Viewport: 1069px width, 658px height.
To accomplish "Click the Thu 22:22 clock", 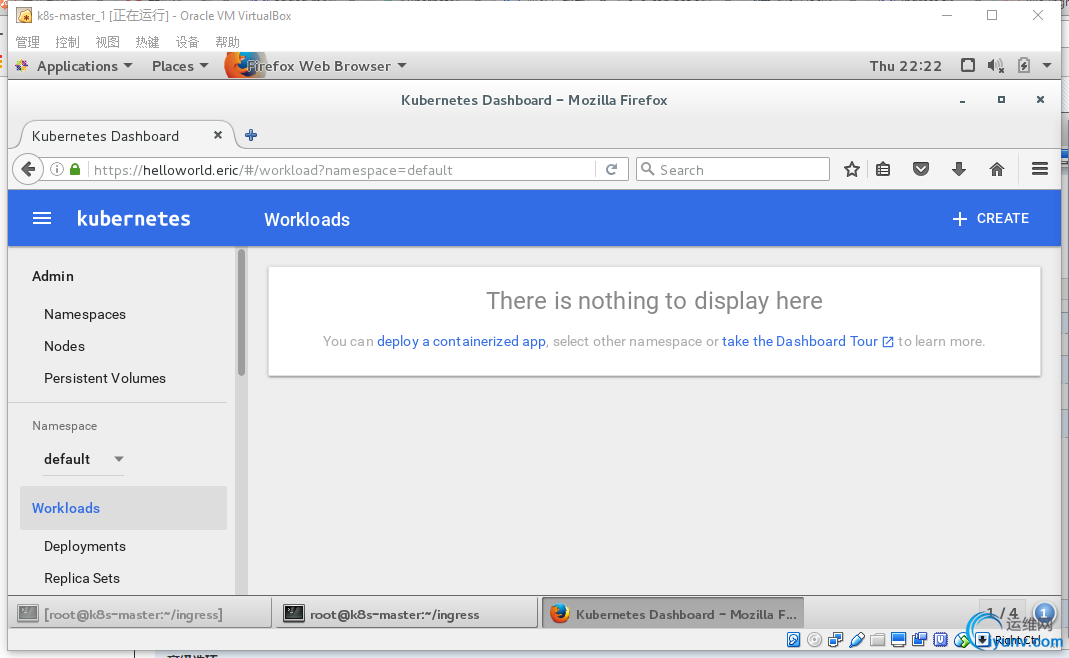I will pos(905,66).
